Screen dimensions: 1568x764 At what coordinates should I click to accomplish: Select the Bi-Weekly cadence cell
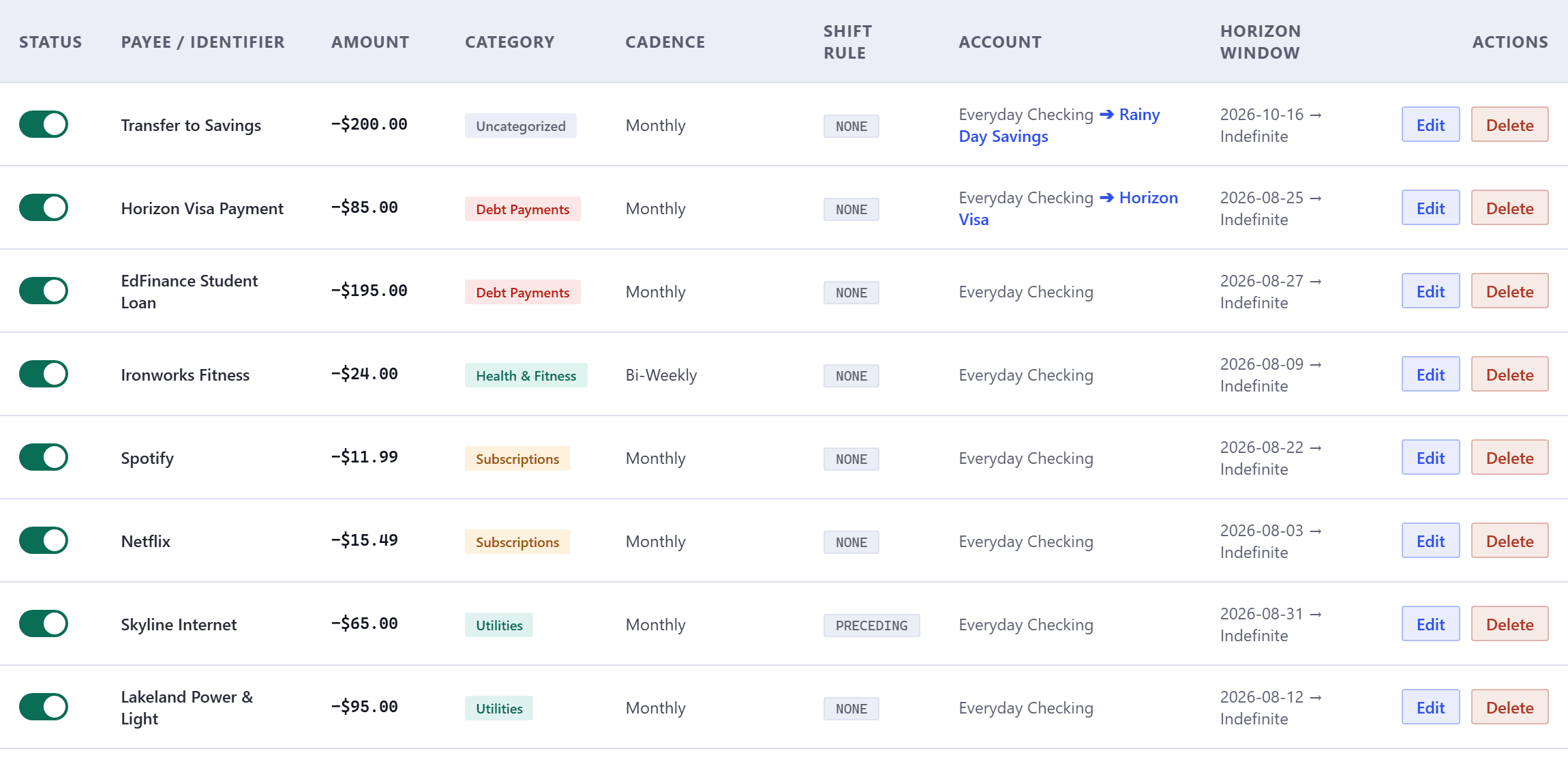coord(661,375)
